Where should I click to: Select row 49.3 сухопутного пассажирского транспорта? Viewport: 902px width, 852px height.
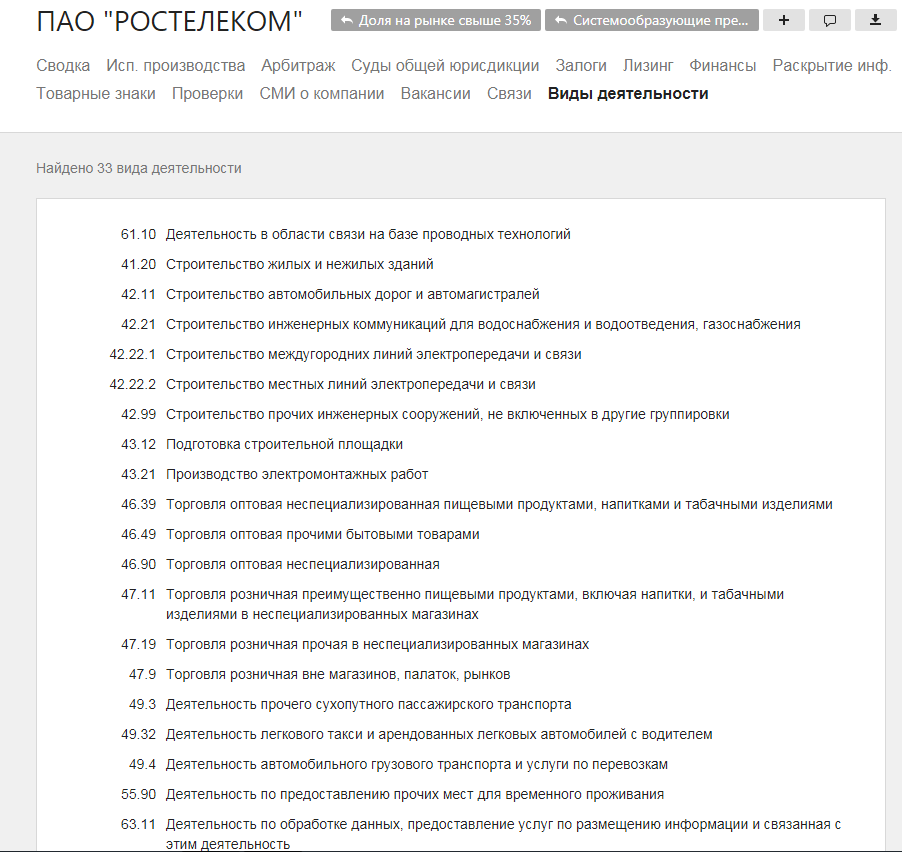[350, 704]
